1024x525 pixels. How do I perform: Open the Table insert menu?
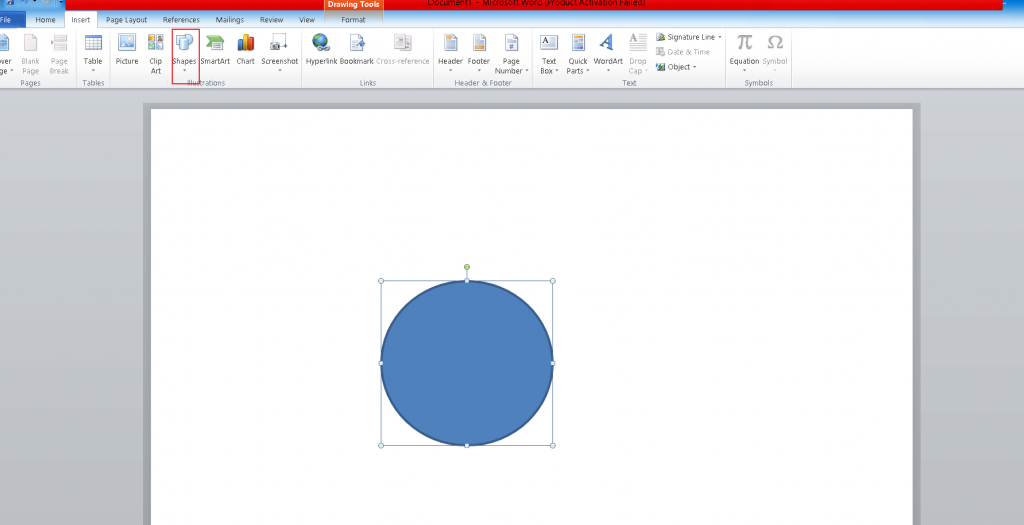pos(93,54)
